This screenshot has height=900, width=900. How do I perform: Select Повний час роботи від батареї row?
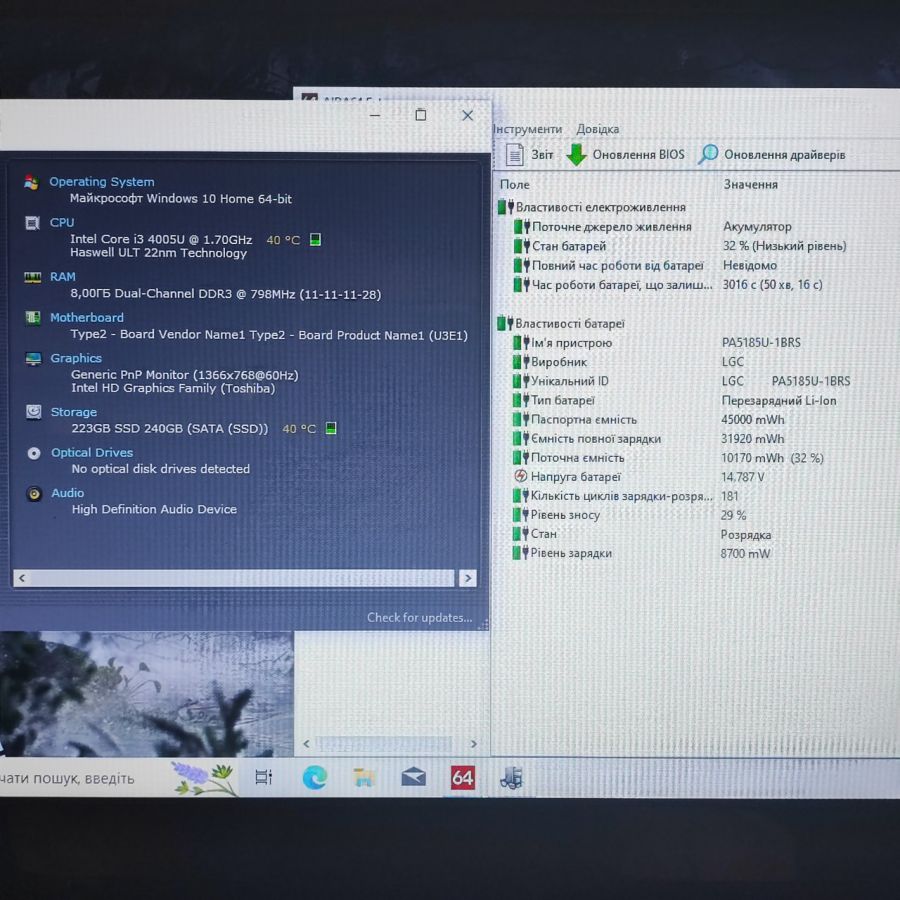pyautogui.click(x=645, y=266)
